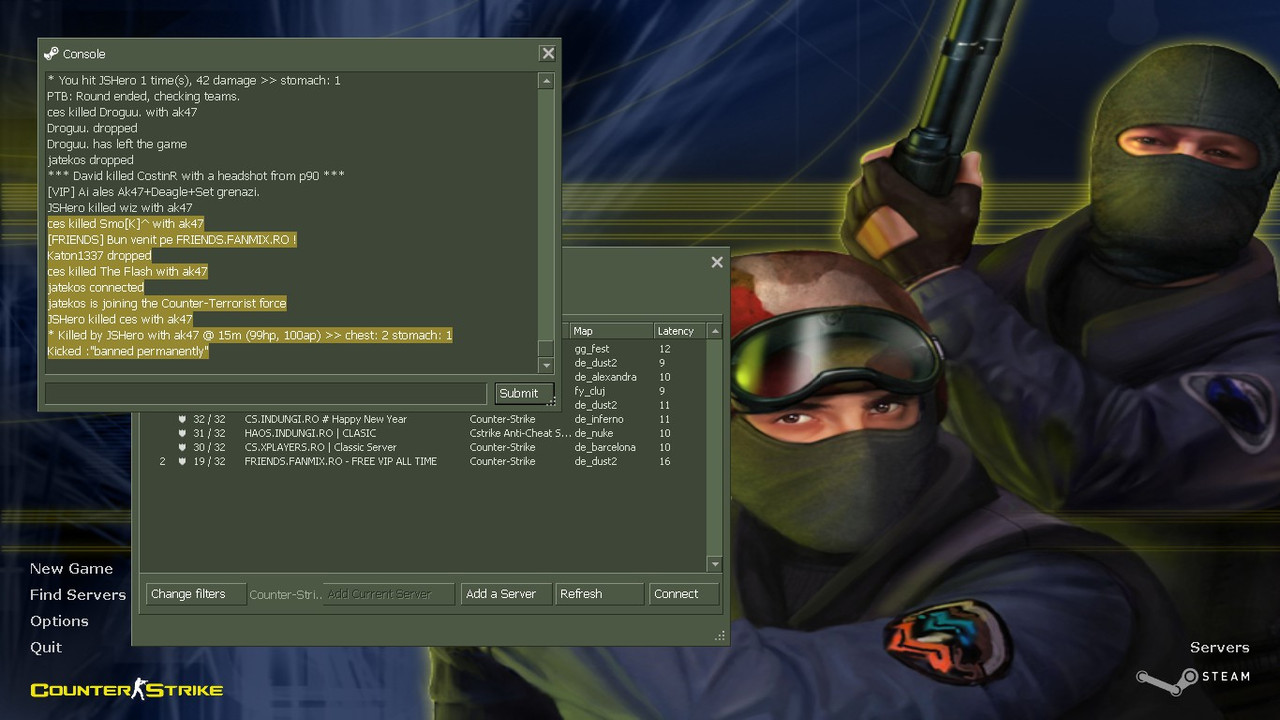The width and height of the screenshot is (1280, 720).
Task: Click the Servers label above Steam logo
Action: pos(1219,647)
